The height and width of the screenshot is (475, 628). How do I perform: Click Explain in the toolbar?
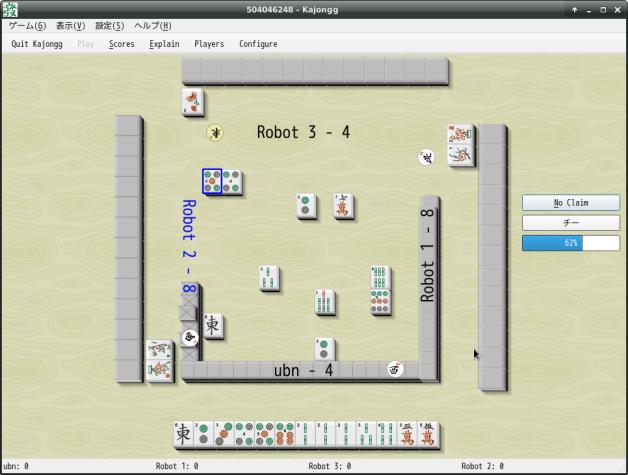tap(164, 44)
